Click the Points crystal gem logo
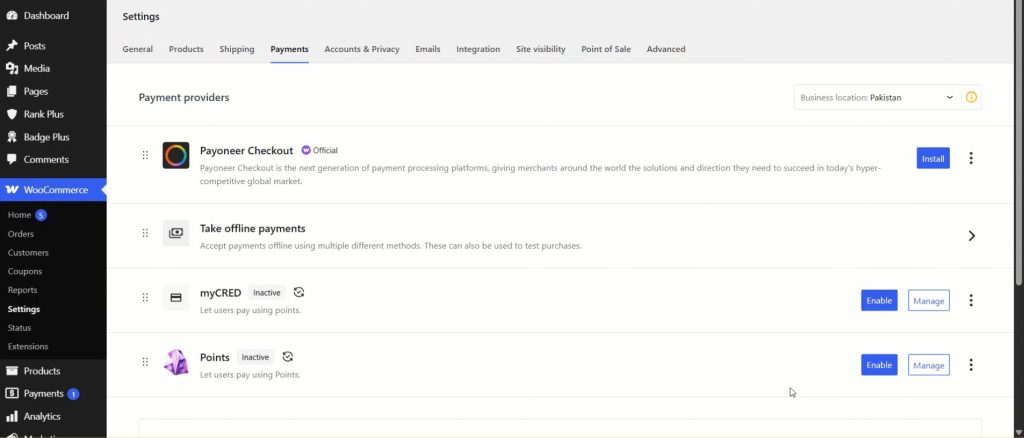The image size is (1024, 438). pos(176,362)
